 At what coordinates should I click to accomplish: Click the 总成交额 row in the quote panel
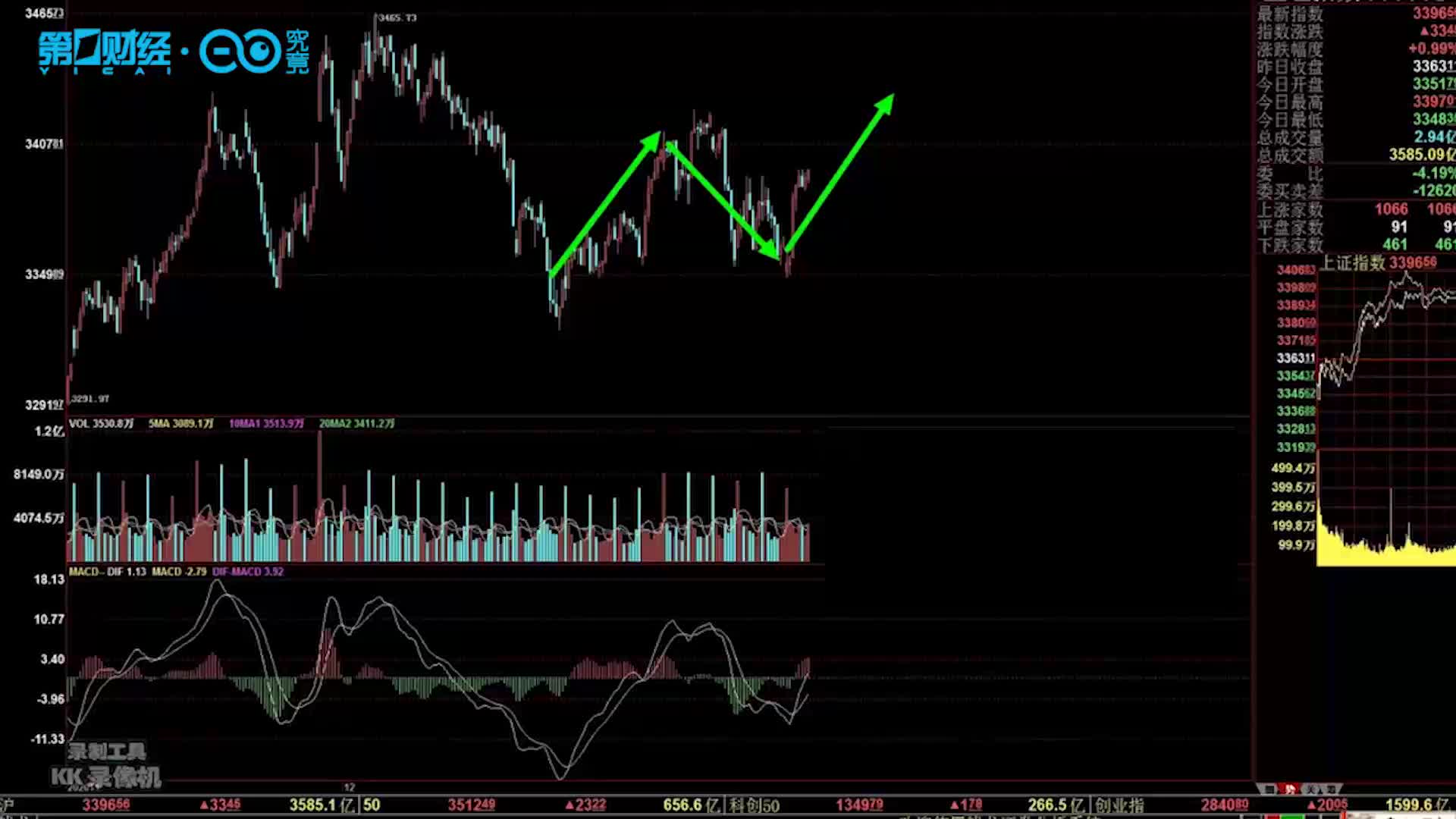tap(1290, 155)
